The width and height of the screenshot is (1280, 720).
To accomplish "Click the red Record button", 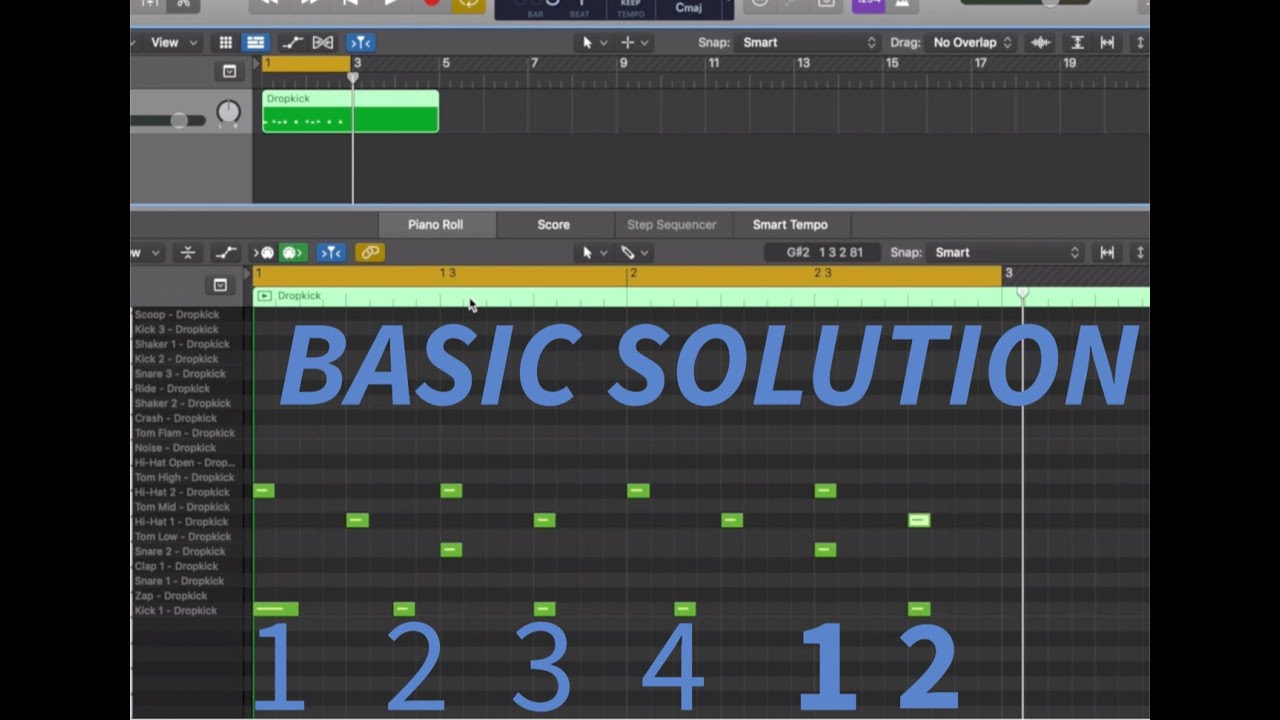I will [x=432, y=3].
